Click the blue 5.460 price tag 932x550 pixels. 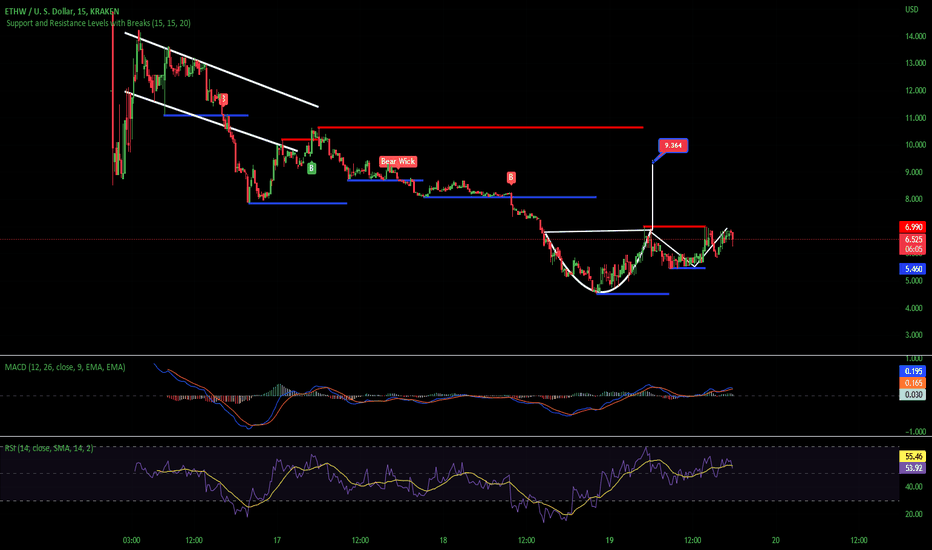coord(914,269)
